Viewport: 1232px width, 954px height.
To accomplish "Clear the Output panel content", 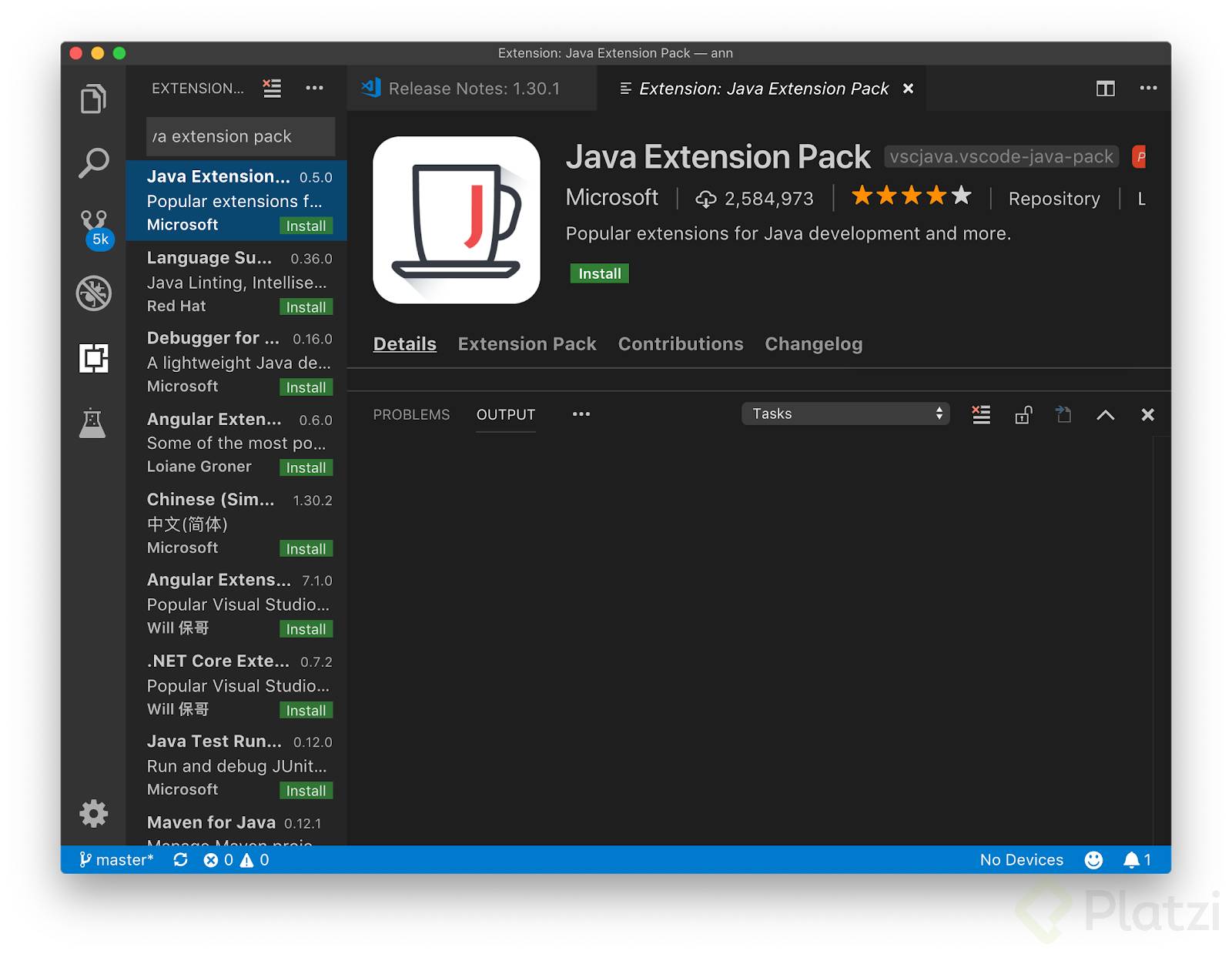I will tap(980, 414).
